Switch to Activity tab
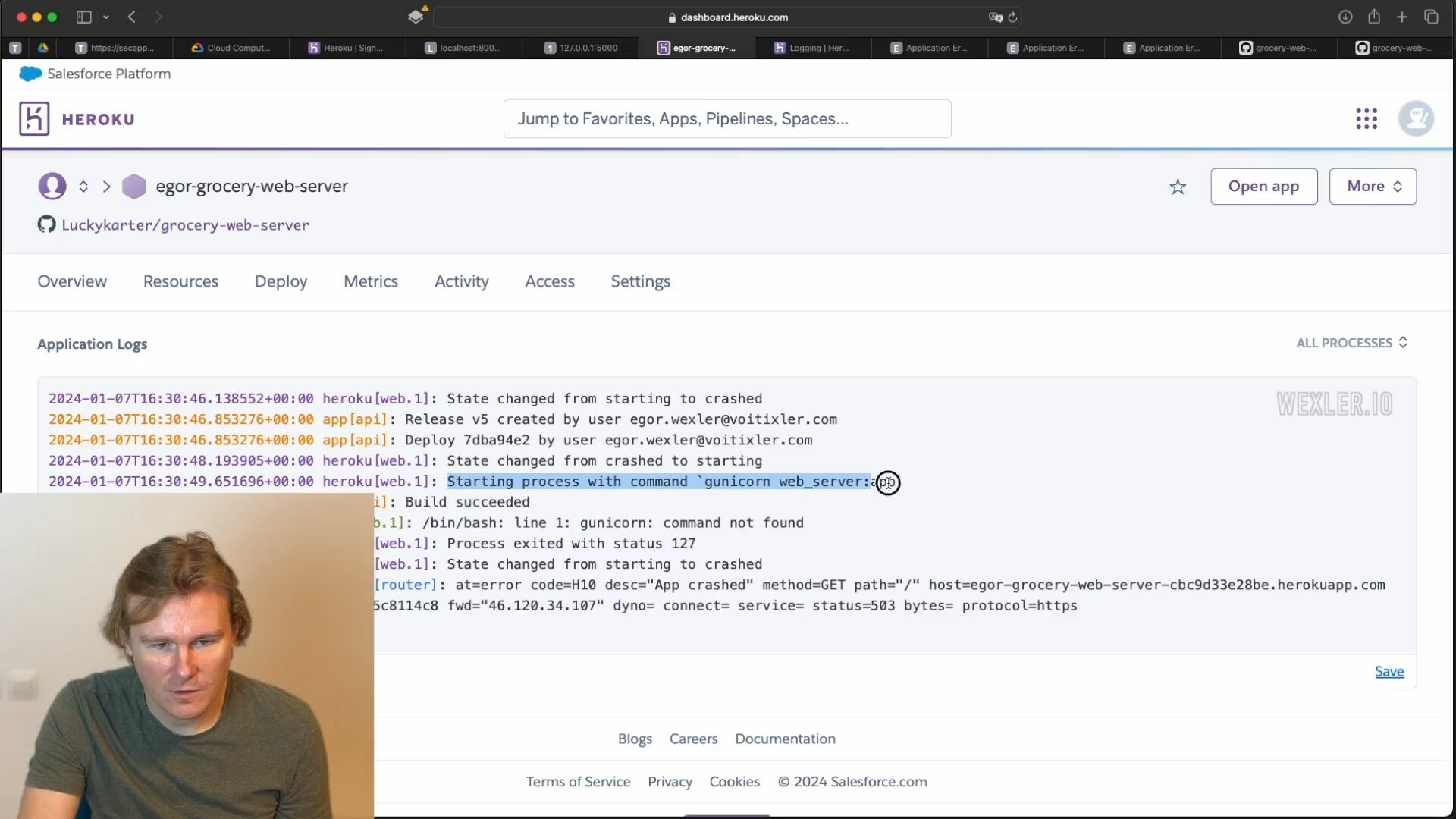1456x819 pixels. [461, 282]
